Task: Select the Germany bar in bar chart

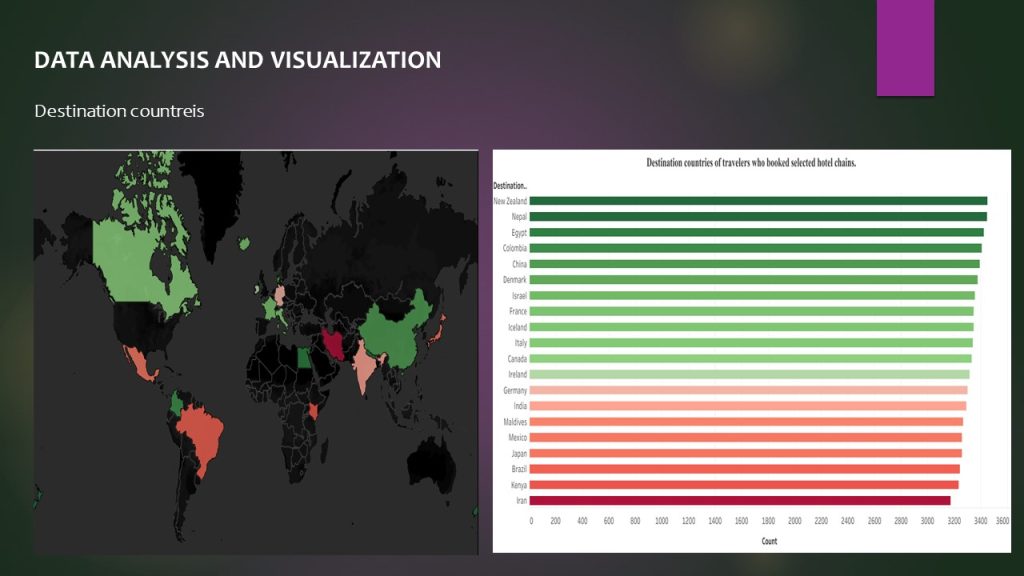Action: [748, 390]
